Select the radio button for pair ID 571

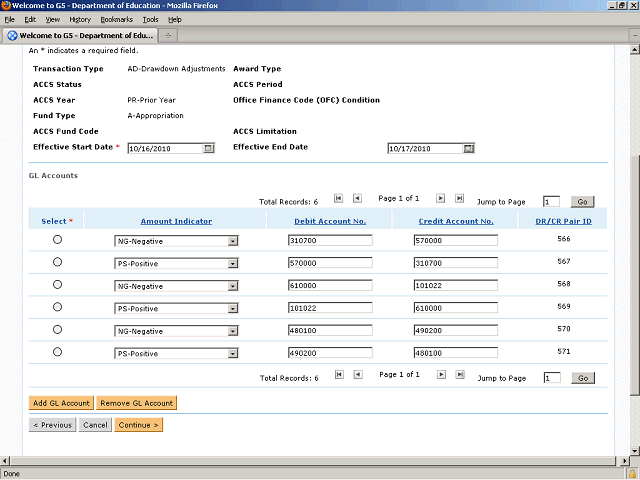tap(57, 352)
